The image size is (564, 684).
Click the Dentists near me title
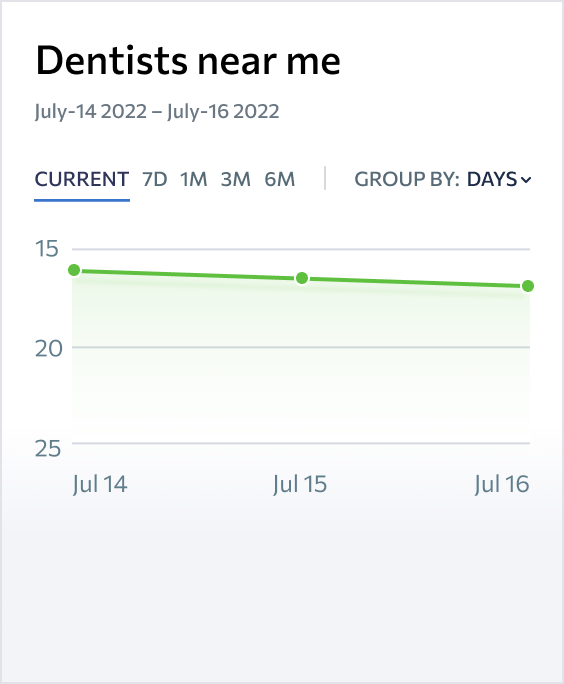coord(188,60)
